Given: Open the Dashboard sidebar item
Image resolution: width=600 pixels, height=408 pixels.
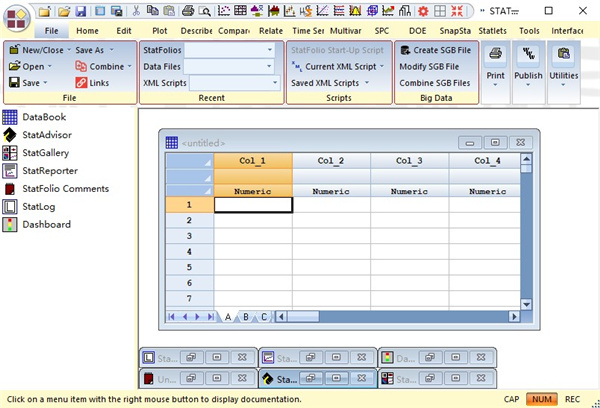Looking at the screenshot, I should pos(10,225).
